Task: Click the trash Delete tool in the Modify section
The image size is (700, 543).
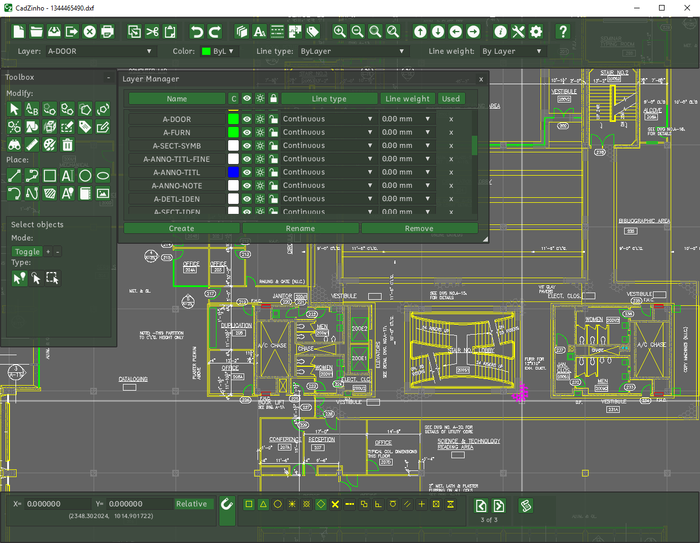Action: click(x=68, y=144)
